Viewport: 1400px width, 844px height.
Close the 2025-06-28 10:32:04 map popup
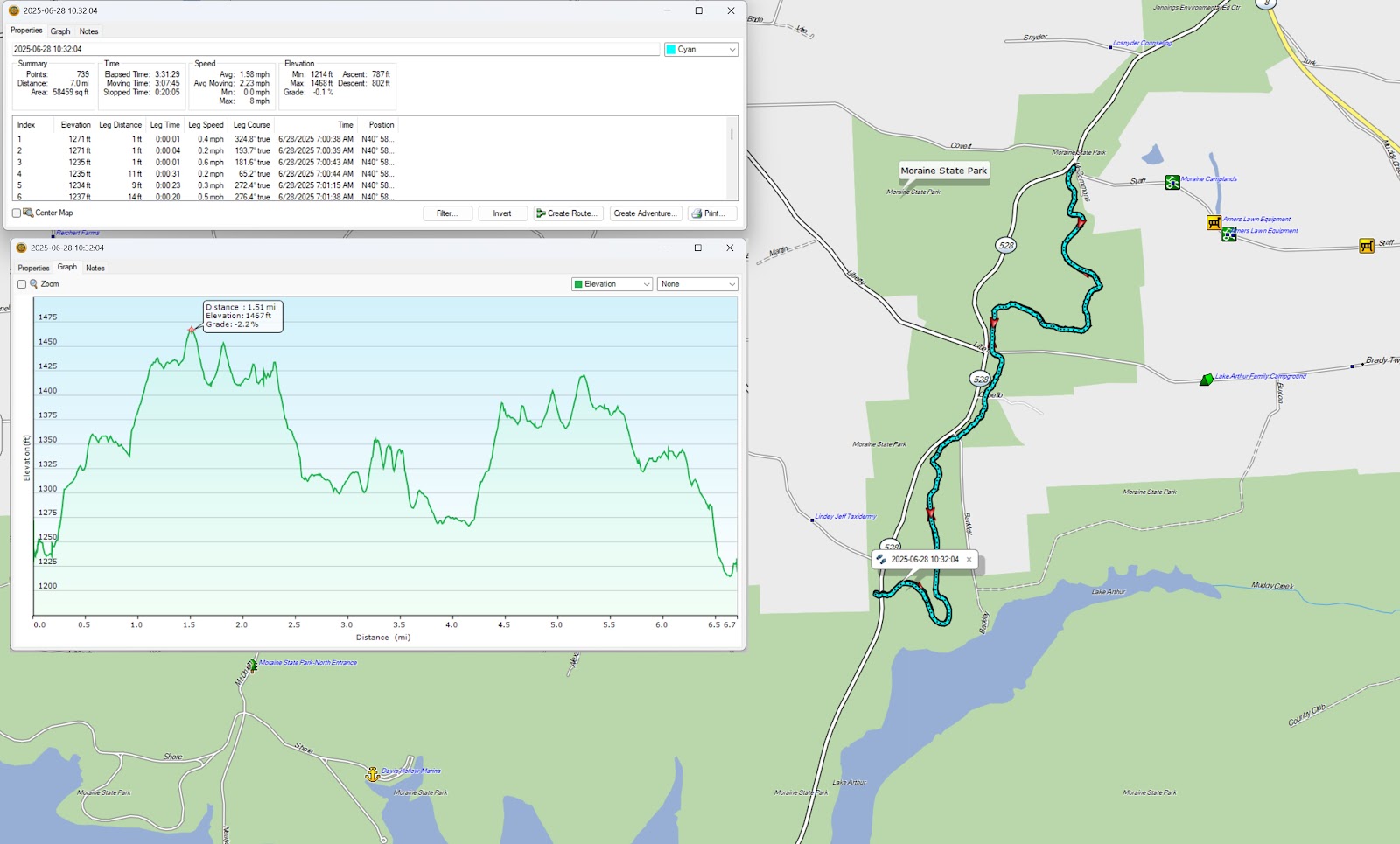click(969, 560)
